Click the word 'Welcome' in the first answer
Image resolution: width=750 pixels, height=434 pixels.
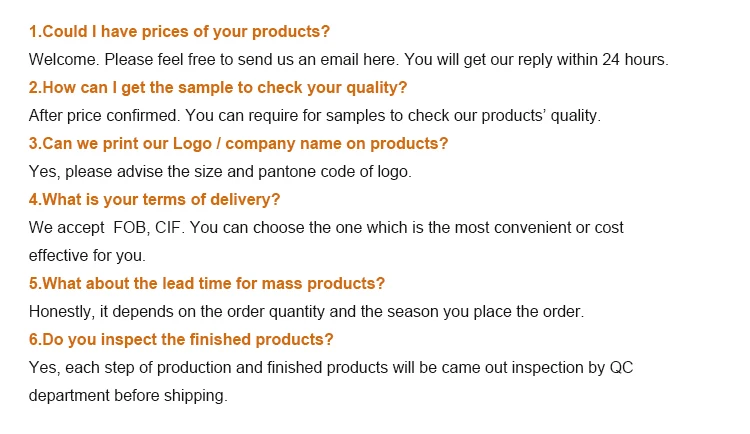(64, 60)
